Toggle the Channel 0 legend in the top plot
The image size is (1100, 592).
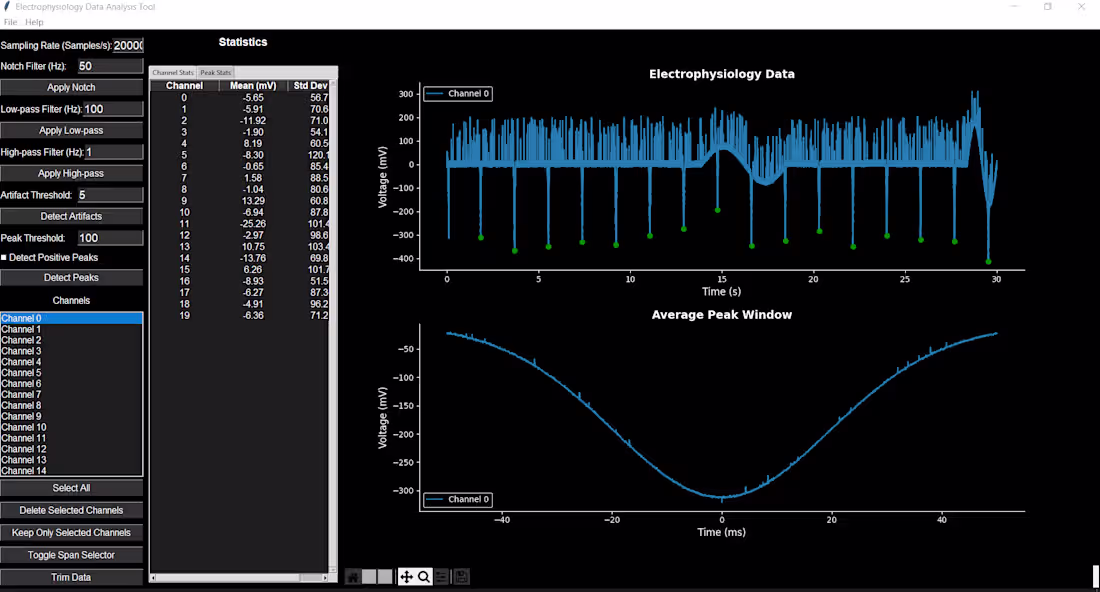[x=457, y=93]
